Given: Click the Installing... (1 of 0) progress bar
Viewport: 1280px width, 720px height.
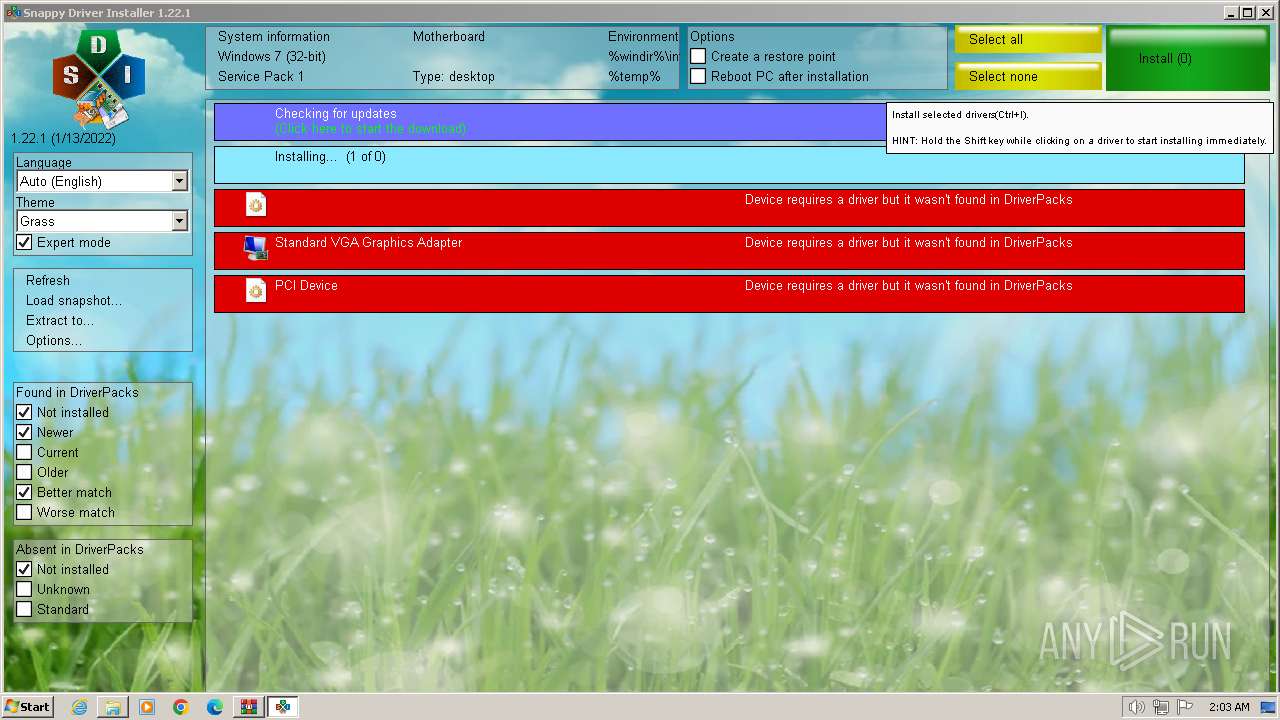Looking at the screenshot, I should click(729, 165).
